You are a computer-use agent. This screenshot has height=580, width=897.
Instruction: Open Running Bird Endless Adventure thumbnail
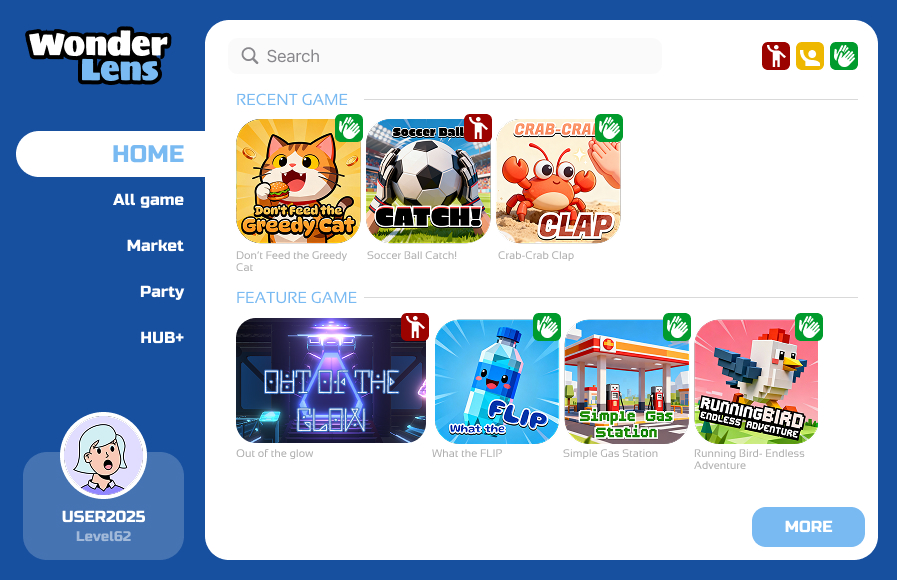(x=756, y=381)
